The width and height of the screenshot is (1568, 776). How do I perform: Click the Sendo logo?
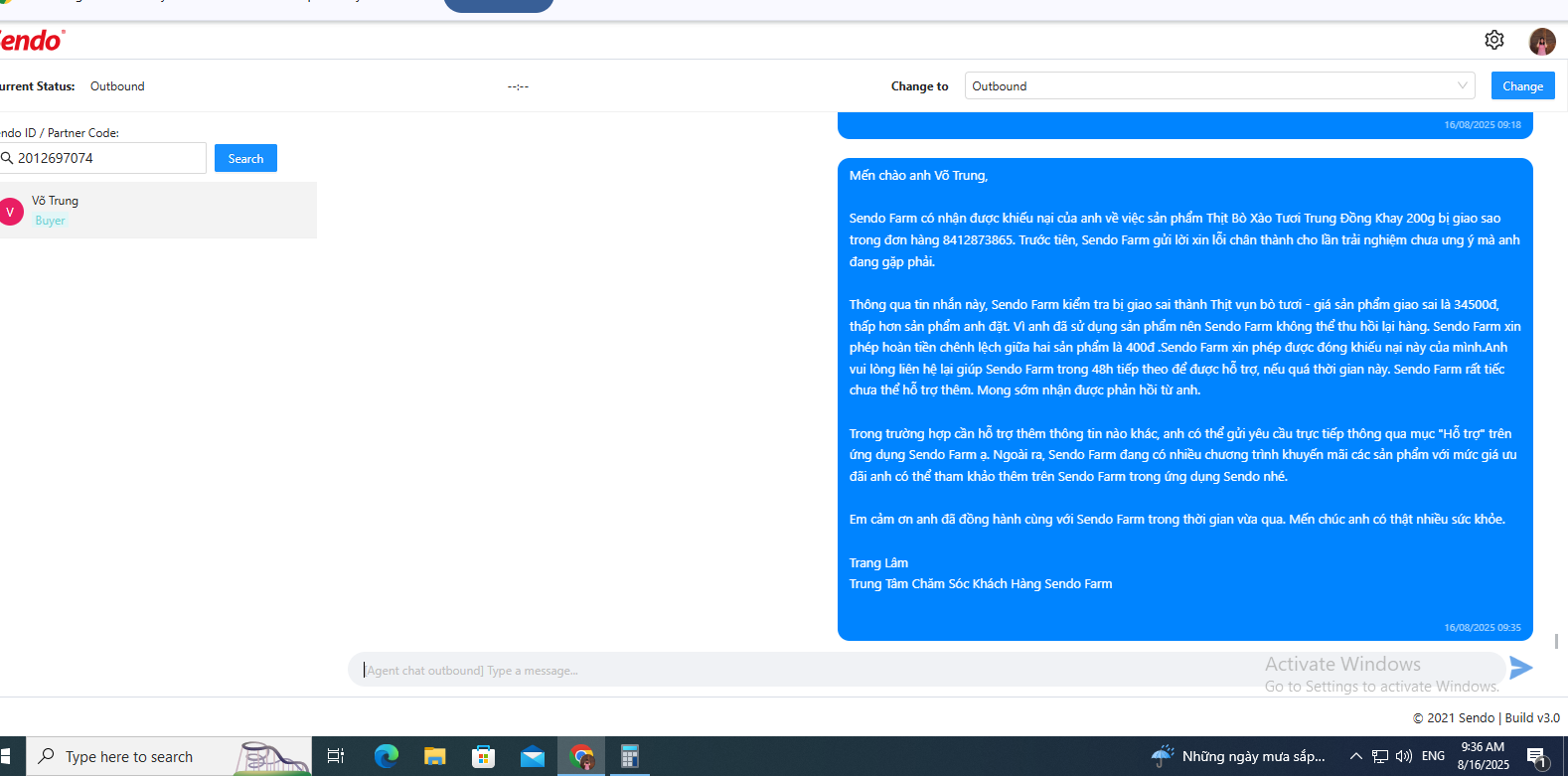[31, 41]
